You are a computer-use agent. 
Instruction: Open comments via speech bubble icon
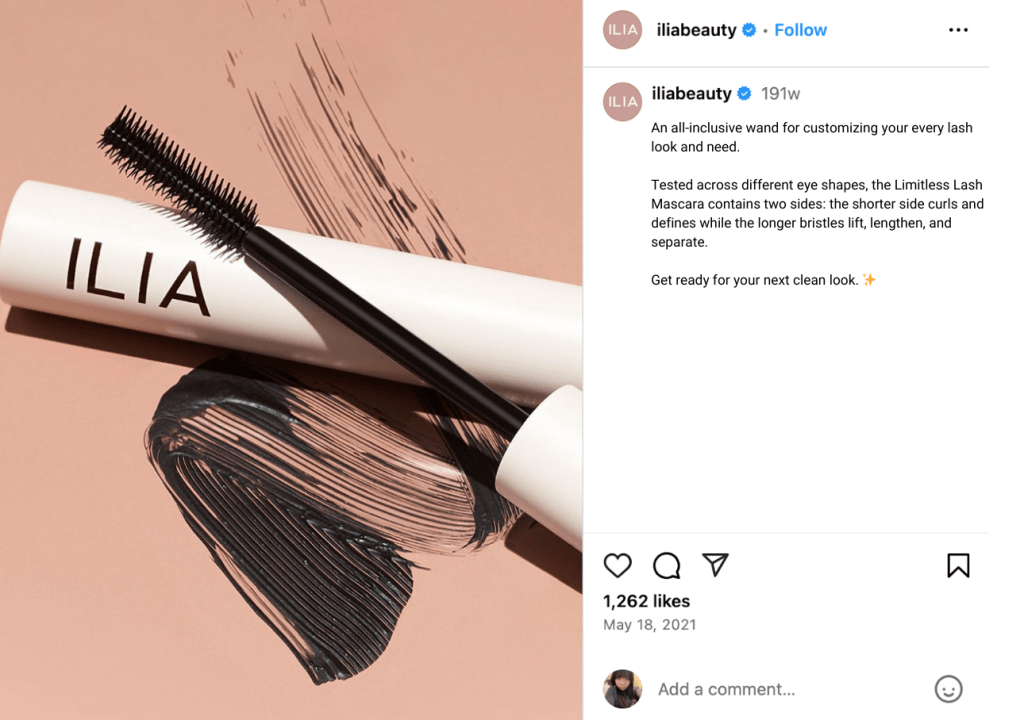(666, 565)
